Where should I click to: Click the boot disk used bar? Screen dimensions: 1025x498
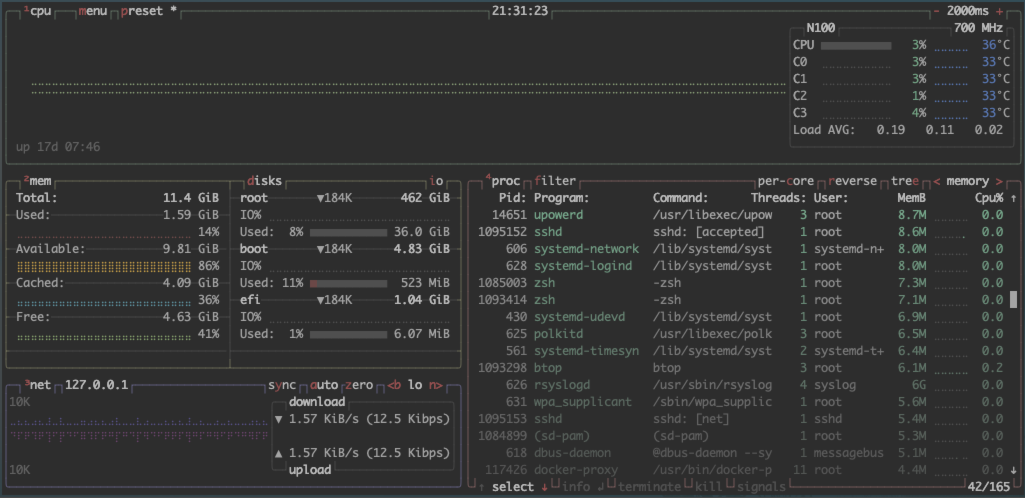[x=348, y=283]
